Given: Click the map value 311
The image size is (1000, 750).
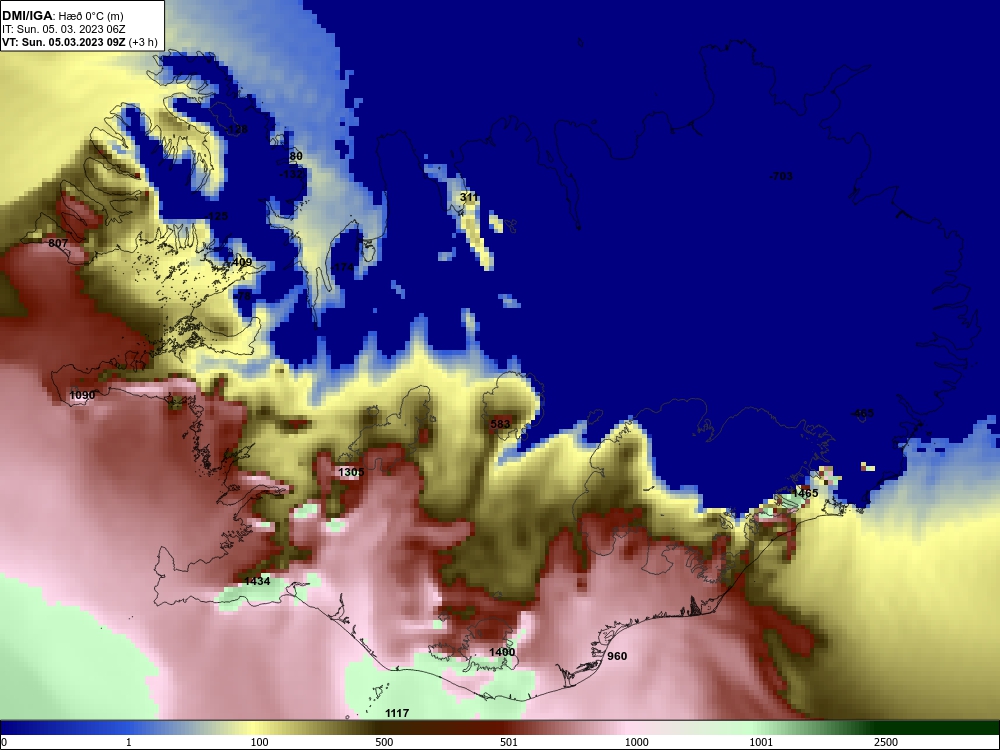Looking at the screenshot, I should point(469,198).
